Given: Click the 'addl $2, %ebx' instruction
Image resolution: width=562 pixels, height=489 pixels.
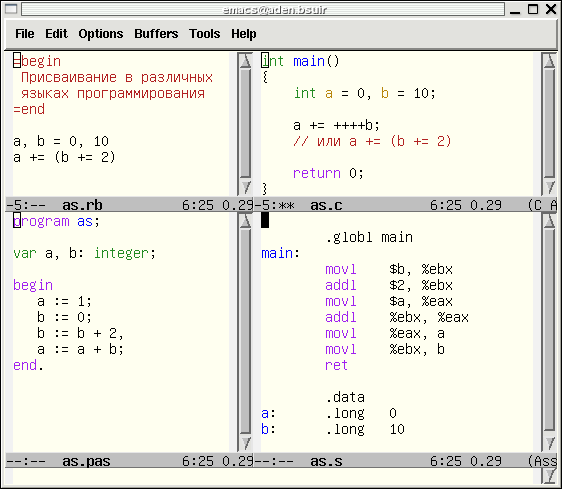Looking at the screenshot, I should tap(389, 285).
